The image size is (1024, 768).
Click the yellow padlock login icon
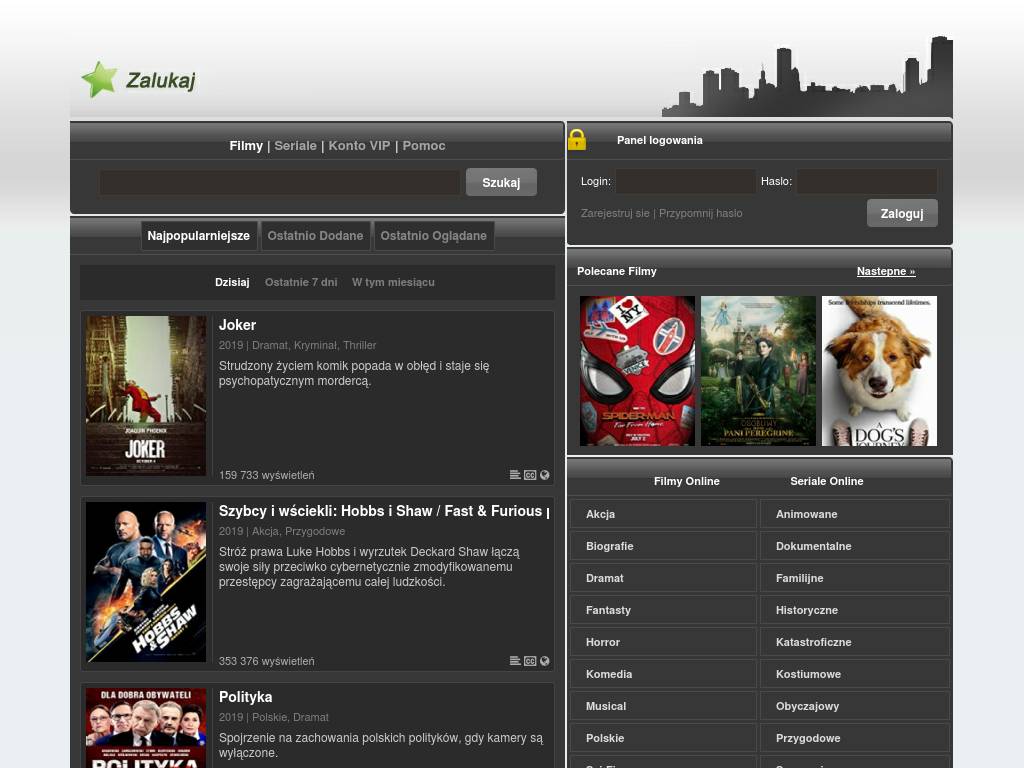(577, 140)
